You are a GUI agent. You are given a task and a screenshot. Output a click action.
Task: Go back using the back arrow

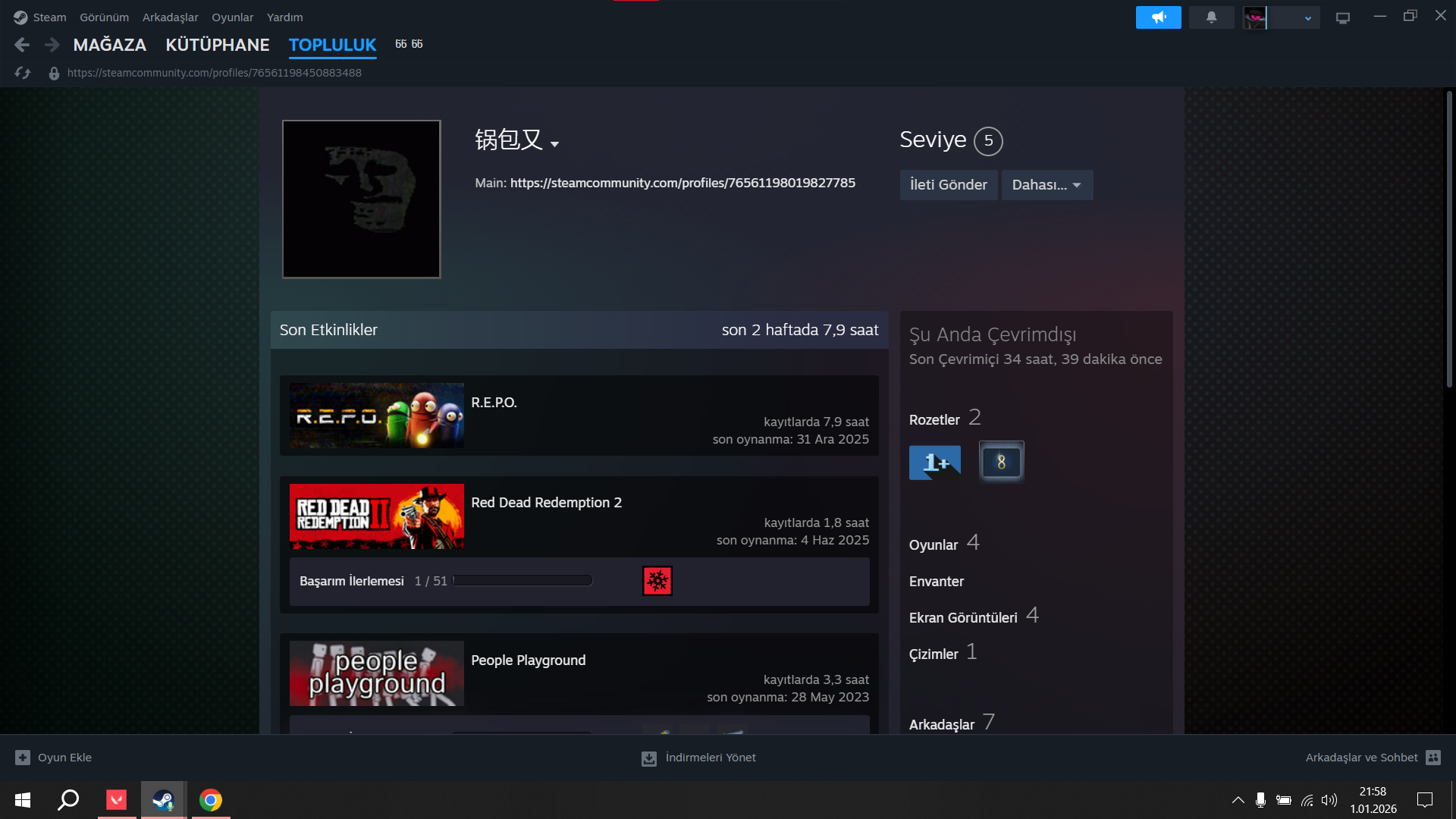[x=22, y=45]
